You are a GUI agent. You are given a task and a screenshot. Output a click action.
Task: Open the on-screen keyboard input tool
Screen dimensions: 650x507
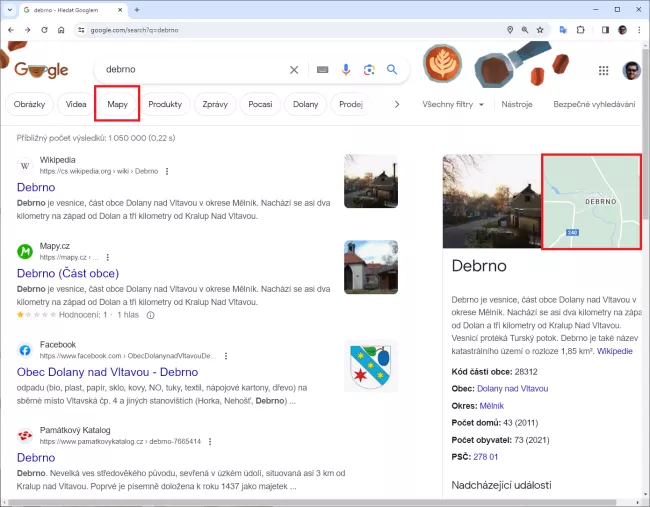(x=323, y=70)
